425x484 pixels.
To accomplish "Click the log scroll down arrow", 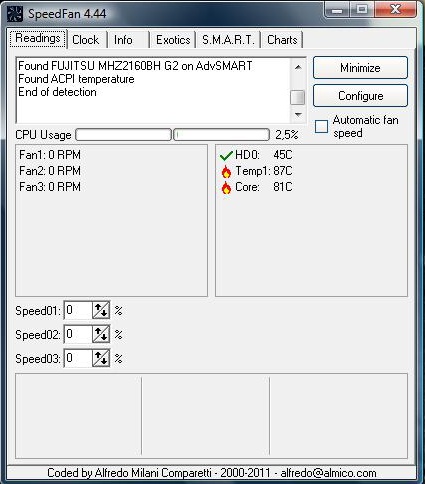I will 298,115.
